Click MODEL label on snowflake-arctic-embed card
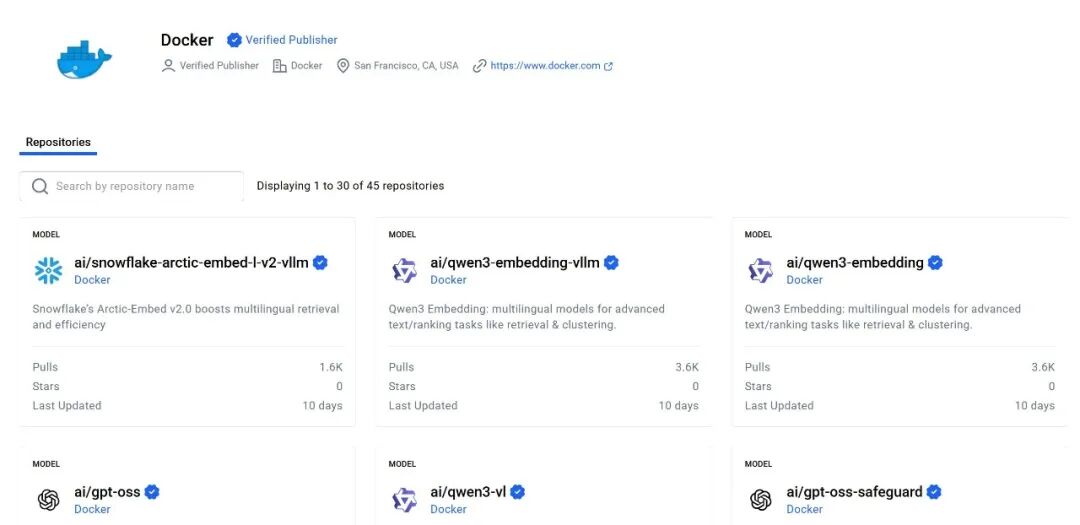Screen dimensions: 1080x525 point(45,234)
